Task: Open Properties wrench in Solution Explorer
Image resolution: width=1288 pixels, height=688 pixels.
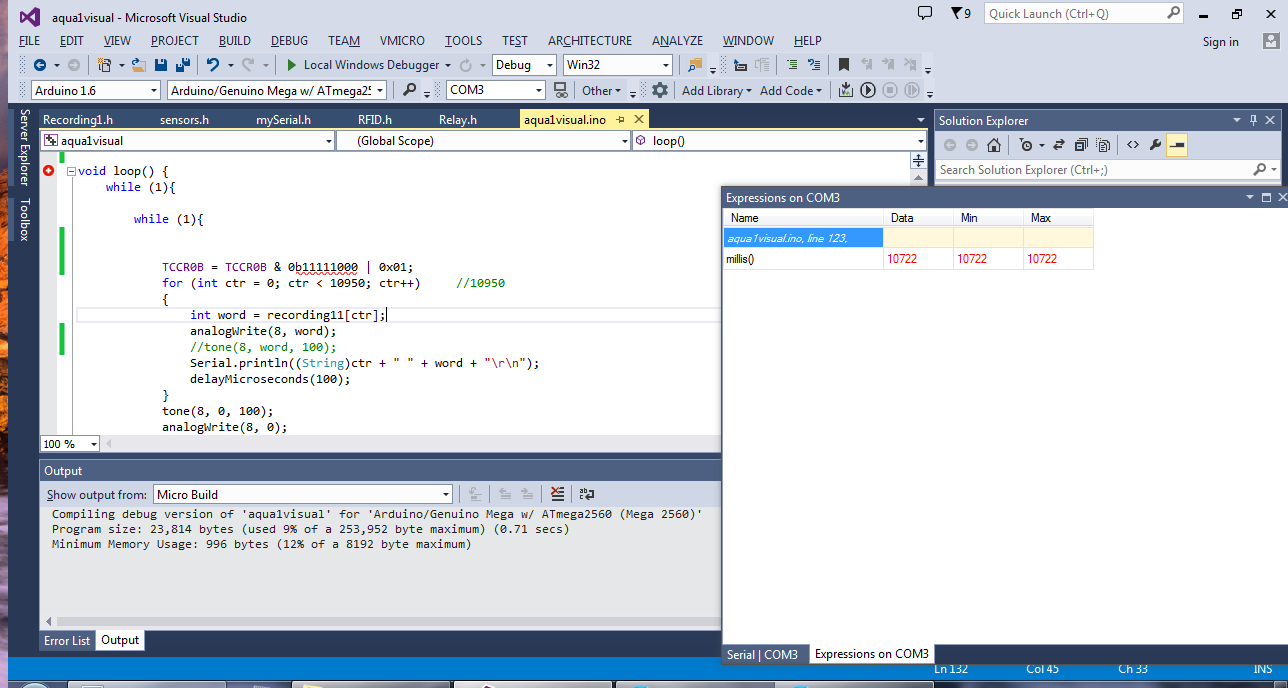Action: [x=1155, y=145]
